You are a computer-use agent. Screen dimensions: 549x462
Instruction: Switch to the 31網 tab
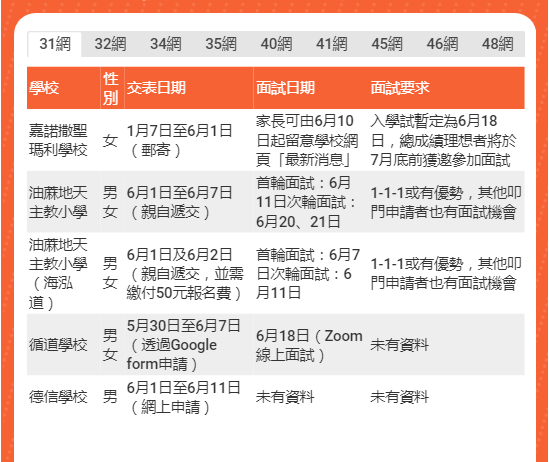tap(55, 44)
